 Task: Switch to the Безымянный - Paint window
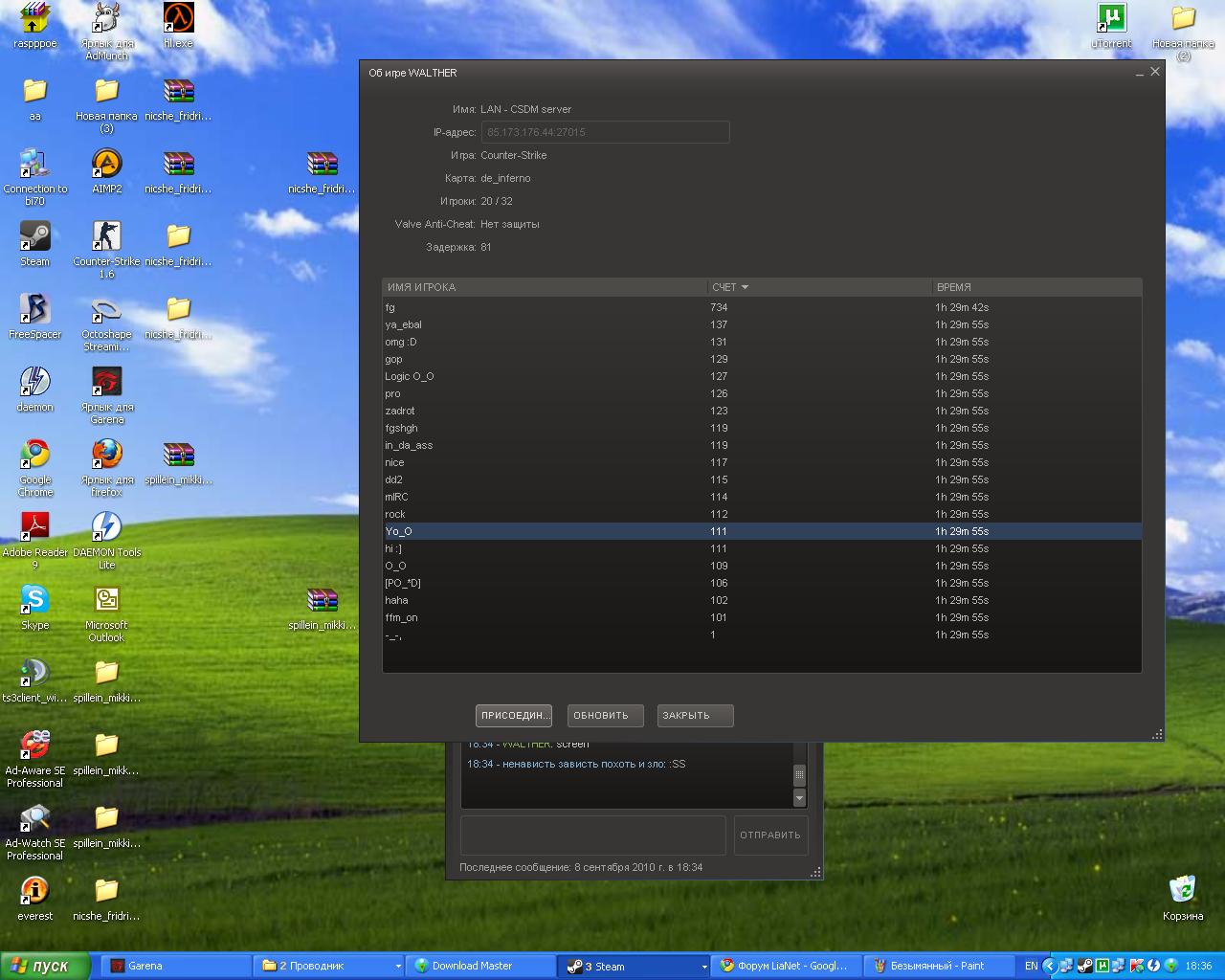(x=941, y=967)
